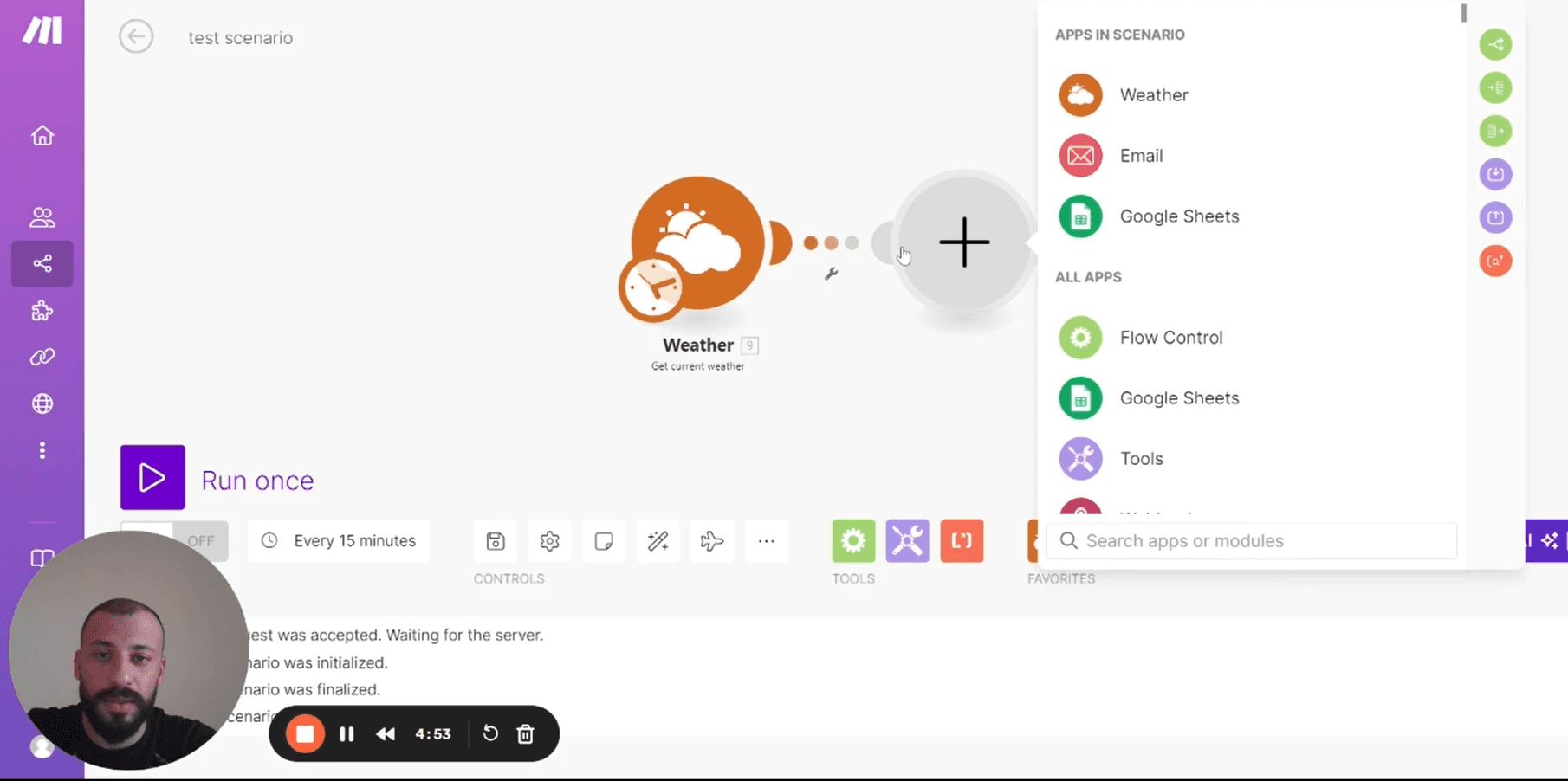Screen dimensions: 1568x781
Task: Click the Make logo in the sidebar
Action: coord(42,31)
